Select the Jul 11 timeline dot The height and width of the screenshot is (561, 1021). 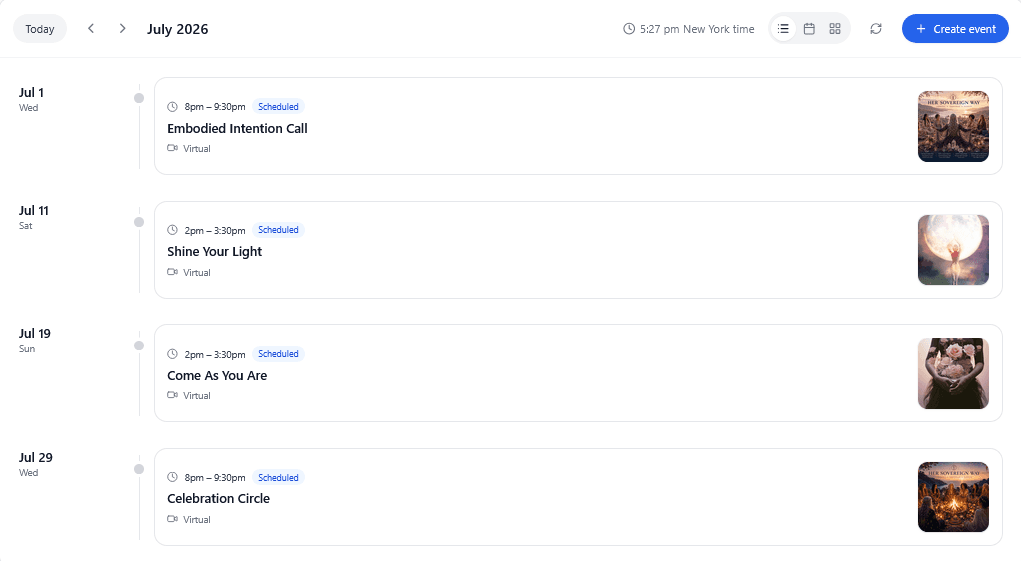click(x=139, y=222)
